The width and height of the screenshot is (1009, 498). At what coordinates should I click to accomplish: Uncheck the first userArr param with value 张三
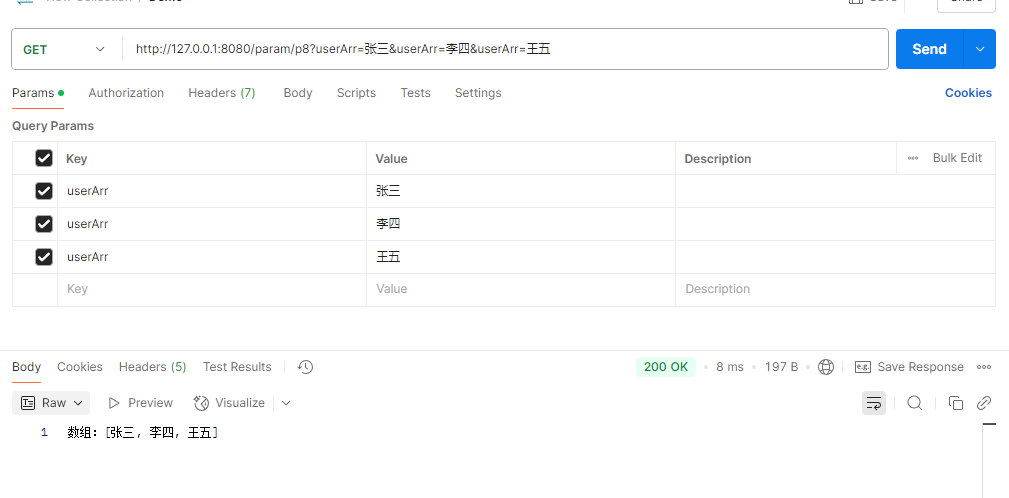pyautogui.click(x=44, y=191)
